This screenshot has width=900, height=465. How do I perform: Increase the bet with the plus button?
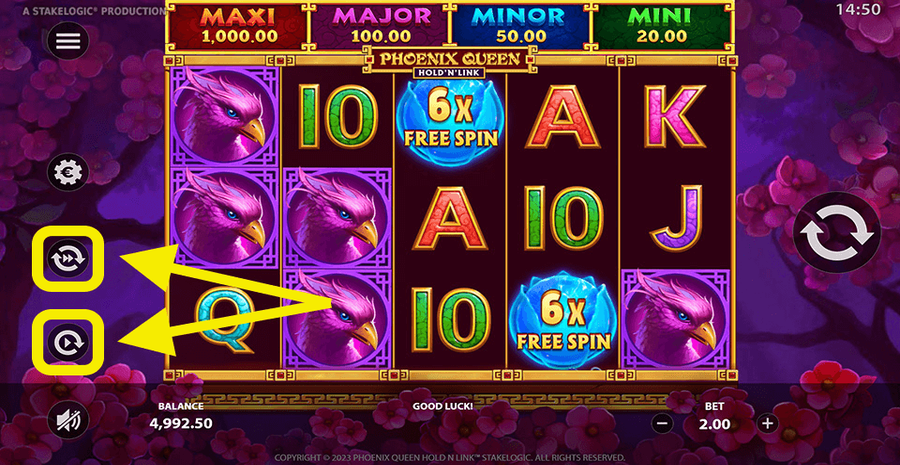point(767,424)
